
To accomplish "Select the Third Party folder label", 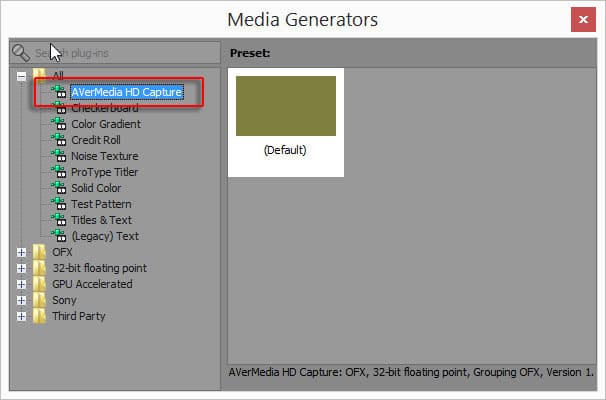I will [79, 316].
